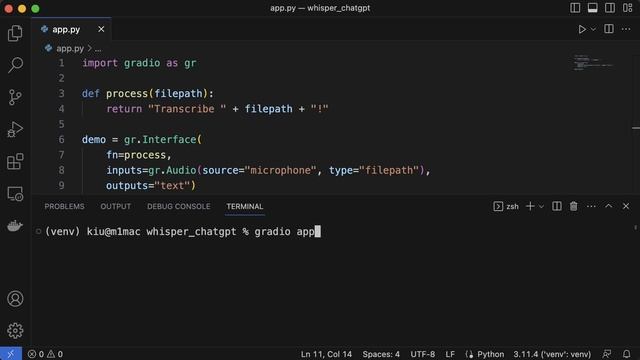
Task: Click the "microphone" string
Action: tap(280, 170)
